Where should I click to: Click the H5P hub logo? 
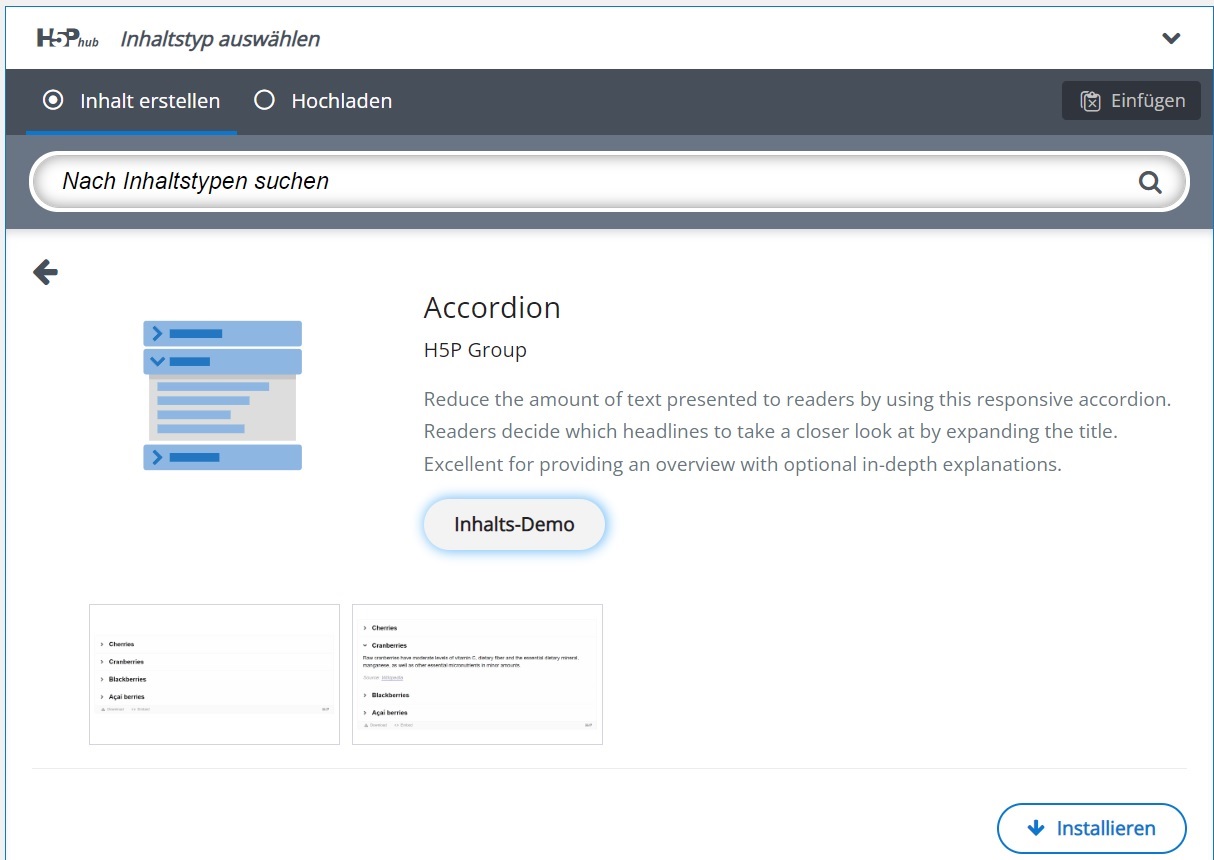pos(67,39)
